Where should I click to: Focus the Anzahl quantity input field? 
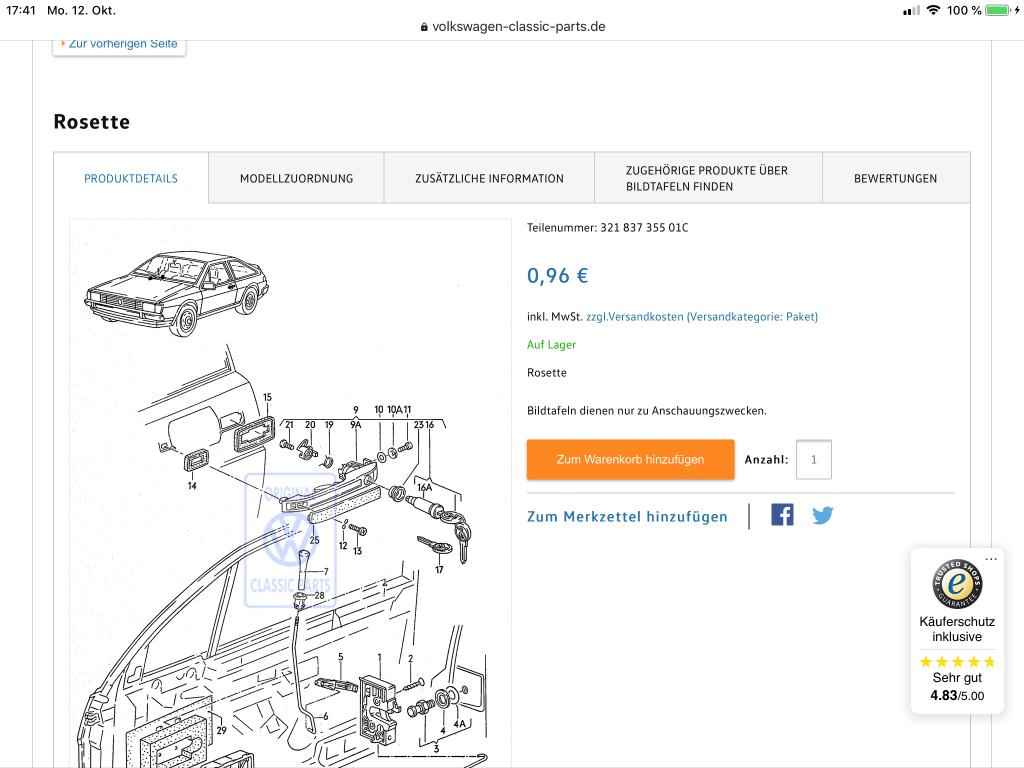[x=813, y=460]
